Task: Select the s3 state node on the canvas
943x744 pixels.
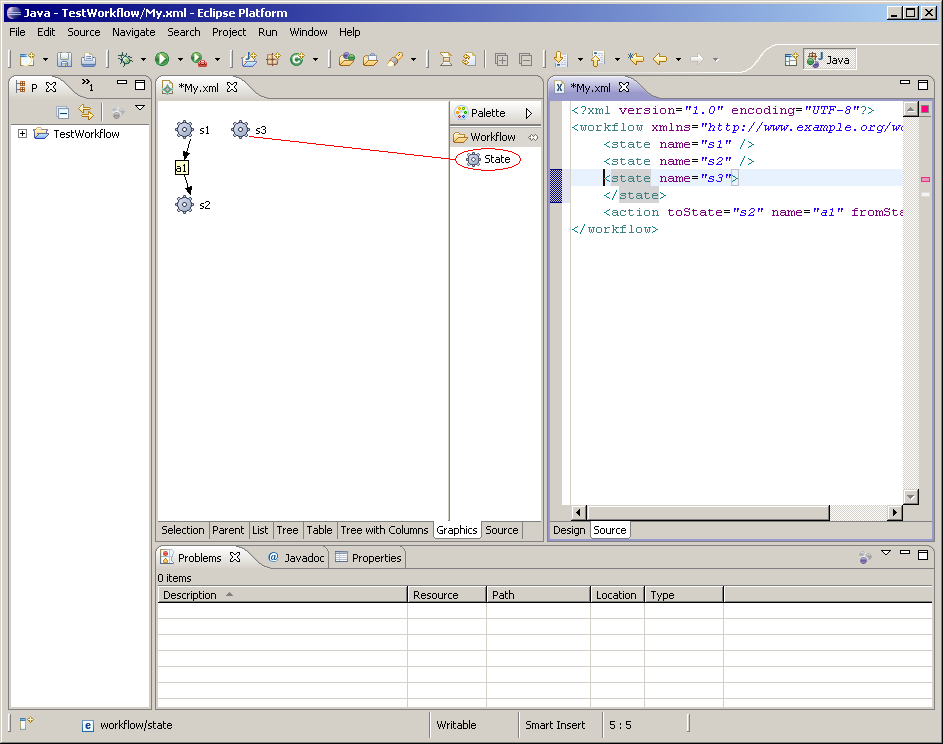Action: (240, 130)
